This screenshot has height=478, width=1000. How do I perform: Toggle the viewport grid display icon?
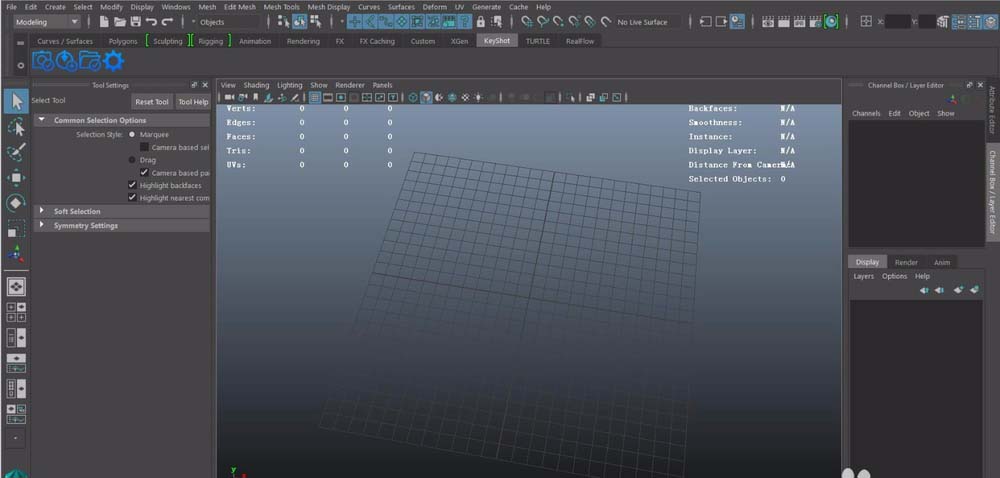pos(314,98)
